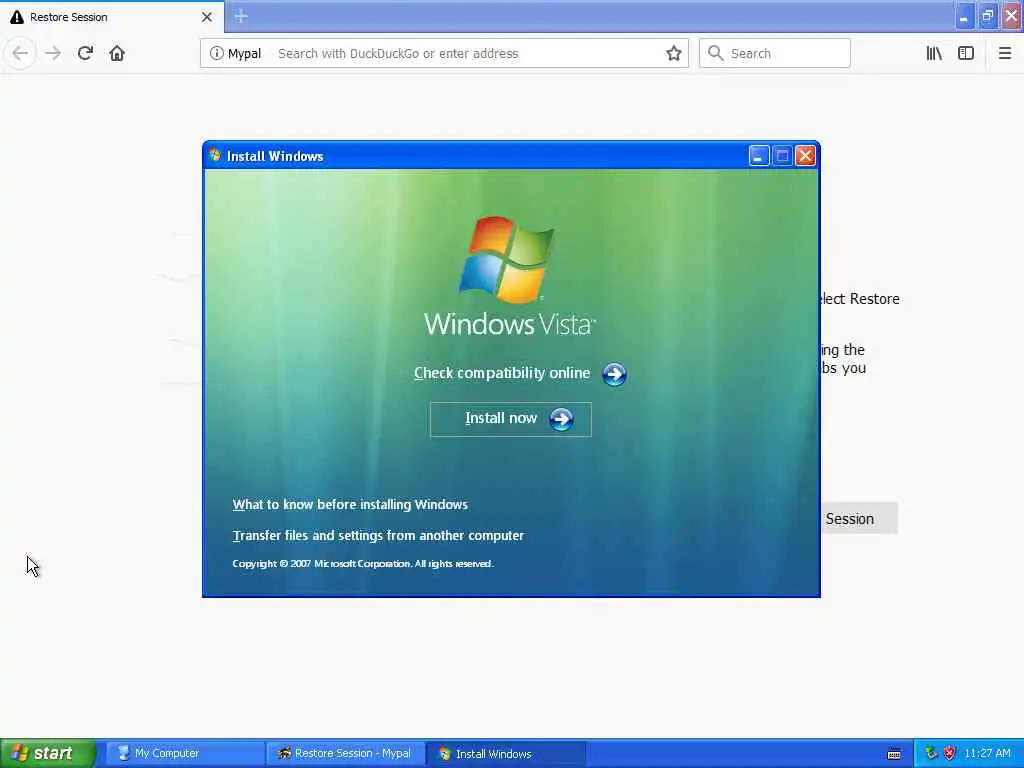Open the browser hamburger menu
Image resolution: width=1024 pixels, height=768 pixels.
coord(1004,53)
